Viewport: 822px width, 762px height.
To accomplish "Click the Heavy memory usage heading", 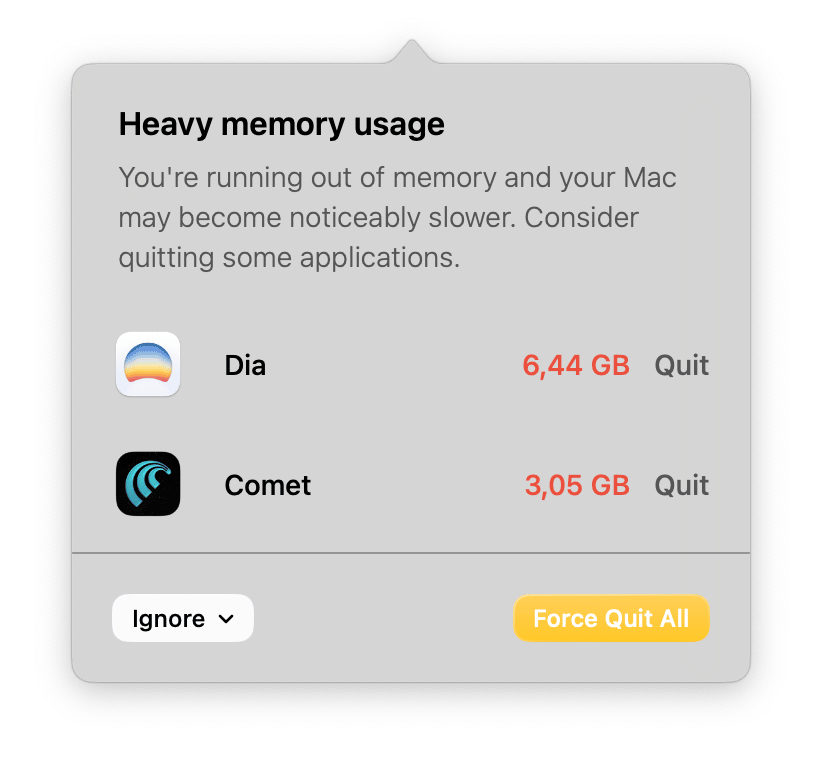I will [x=282, y=125].
